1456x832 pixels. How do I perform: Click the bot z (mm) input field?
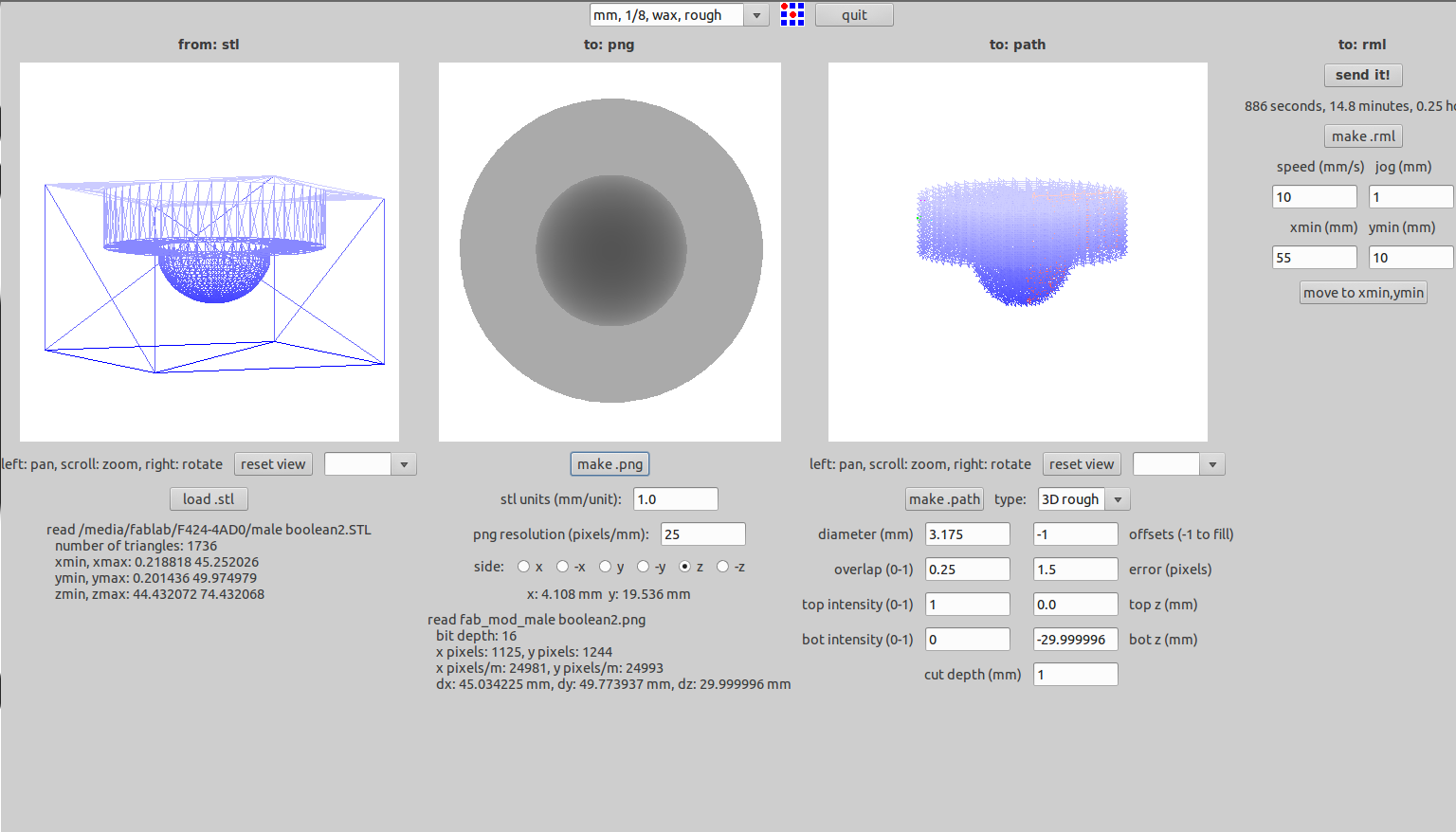click(1075, 640)
